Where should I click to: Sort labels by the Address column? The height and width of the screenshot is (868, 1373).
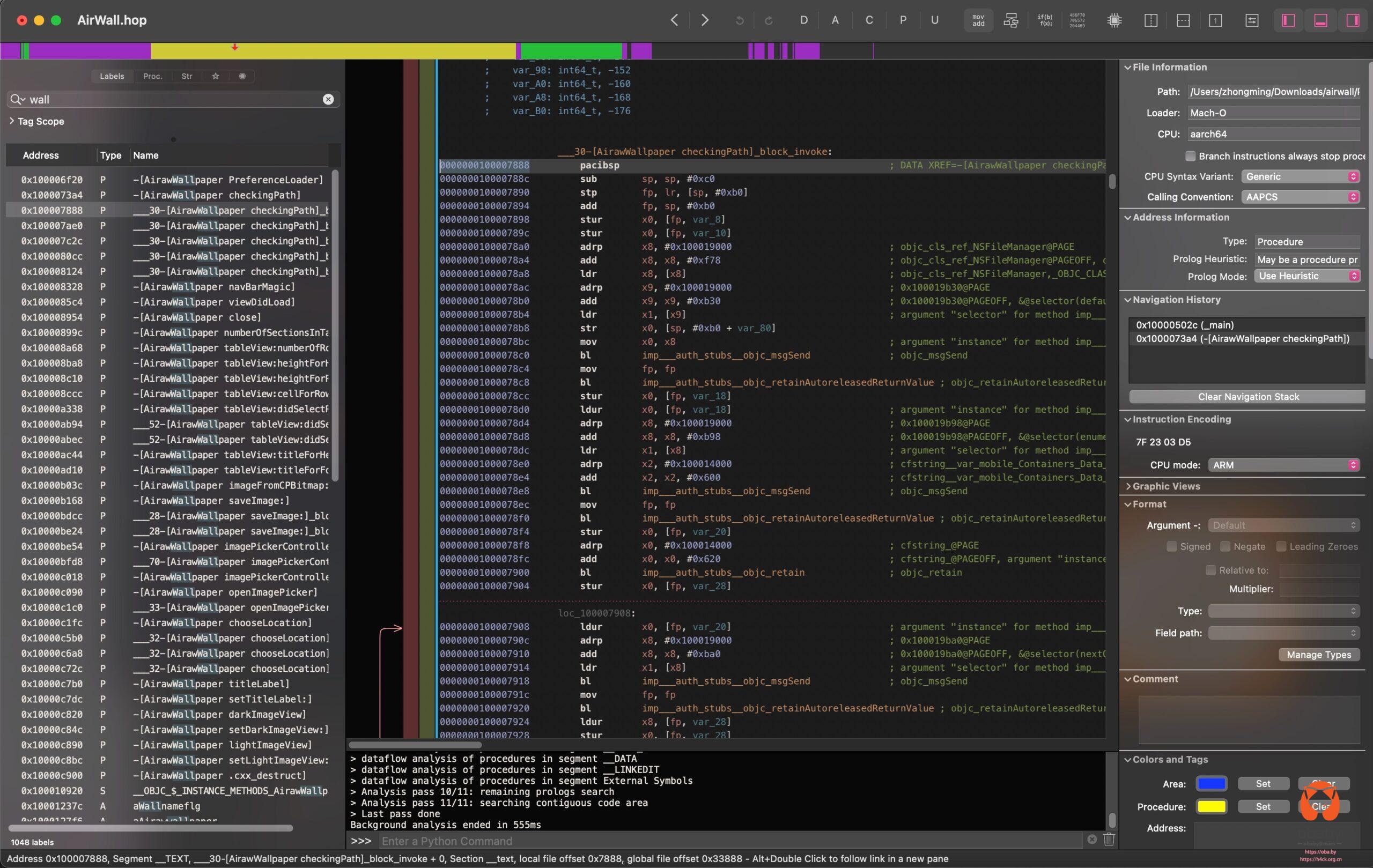point(40,155)
